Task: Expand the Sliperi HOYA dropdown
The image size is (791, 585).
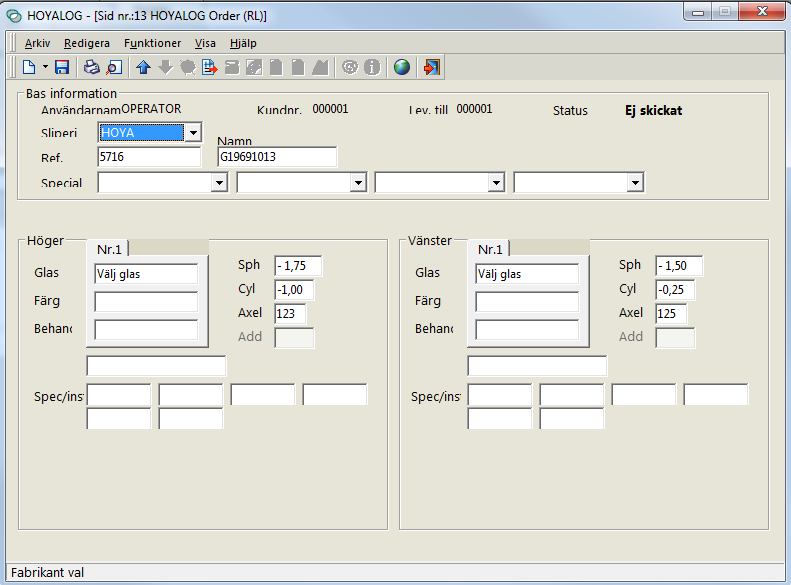Action: point(193,133)
